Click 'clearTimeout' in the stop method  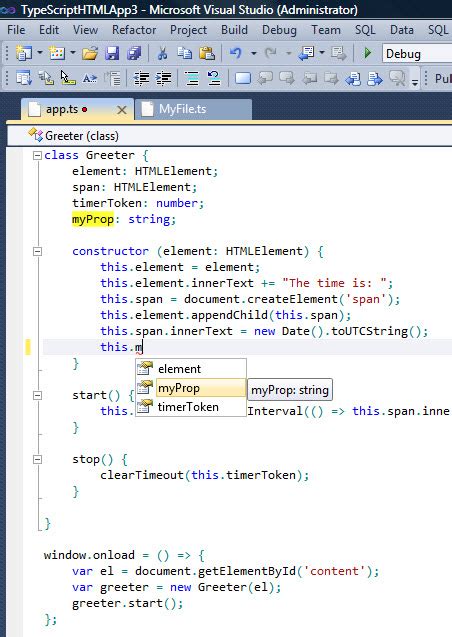click(142, 475)
